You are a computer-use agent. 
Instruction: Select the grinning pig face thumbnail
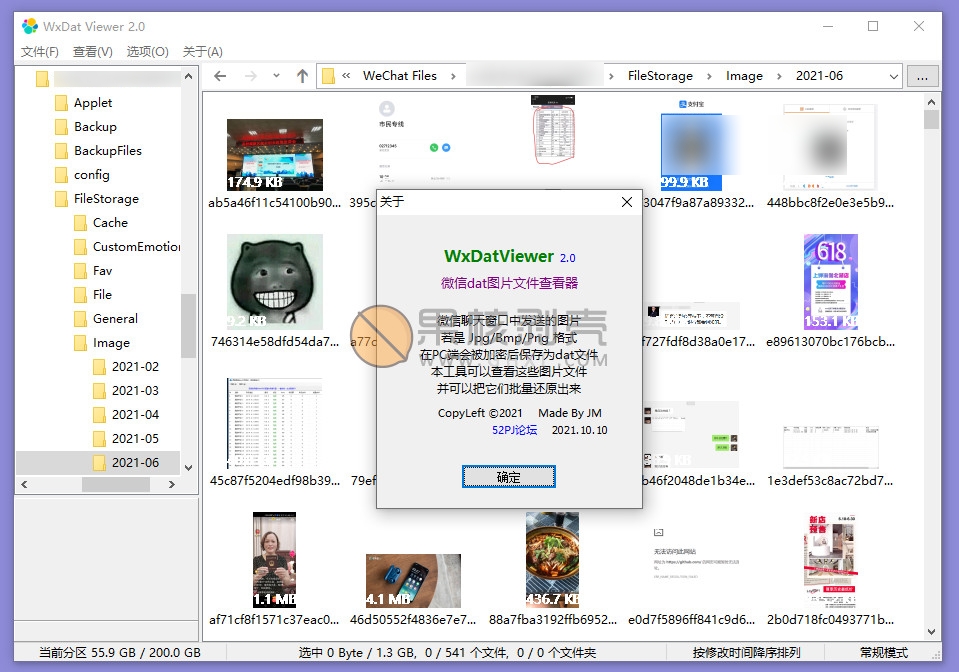275,282
